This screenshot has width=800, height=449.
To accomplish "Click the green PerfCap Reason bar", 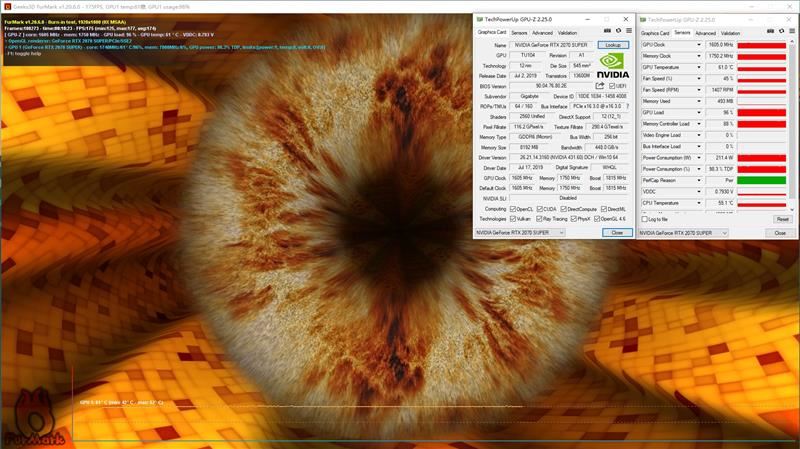I will [761, 180].
